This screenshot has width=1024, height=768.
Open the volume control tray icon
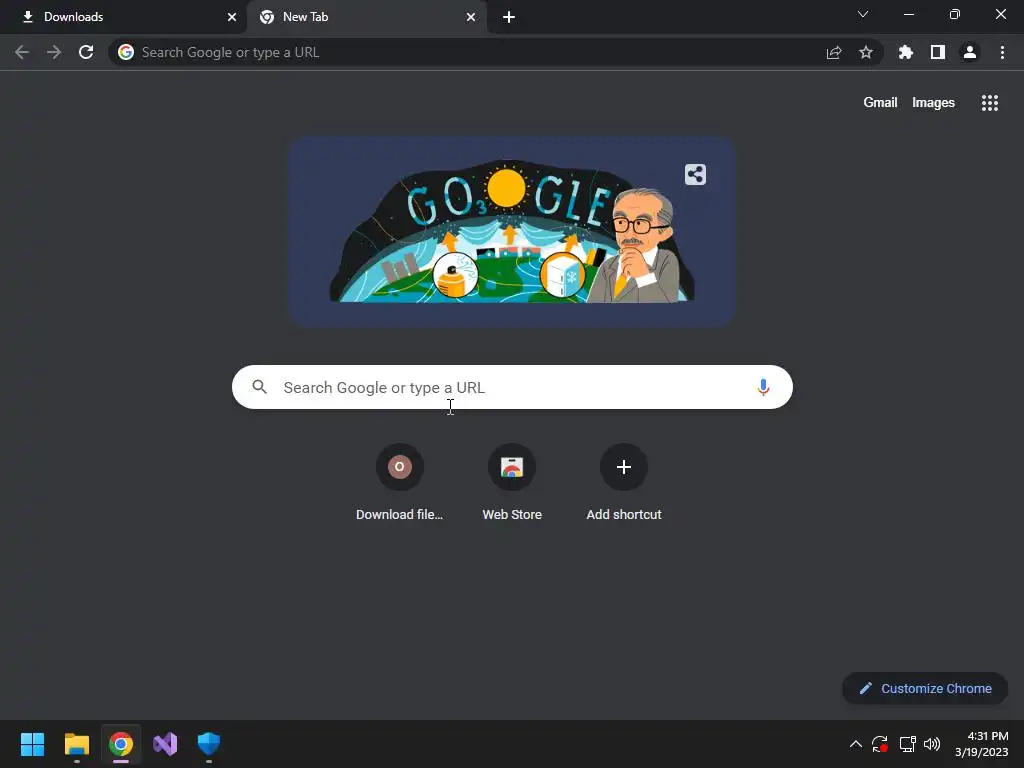(x=932, y=744)
